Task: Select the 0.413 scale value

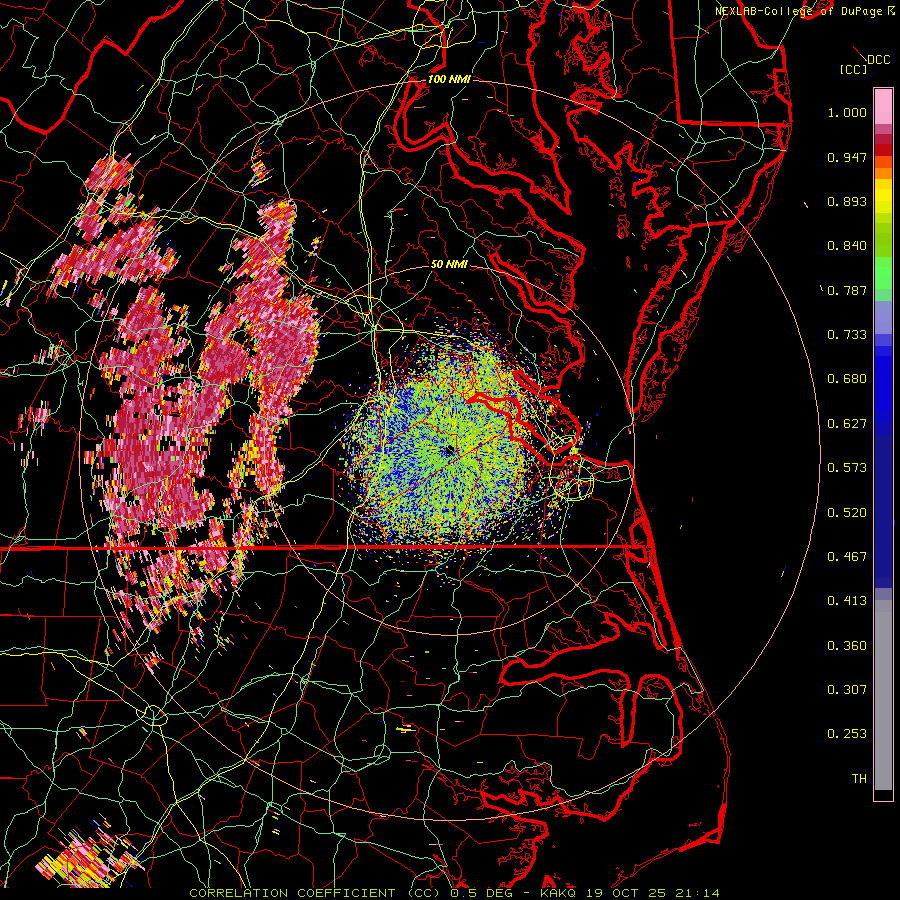Action: point(847,601)
